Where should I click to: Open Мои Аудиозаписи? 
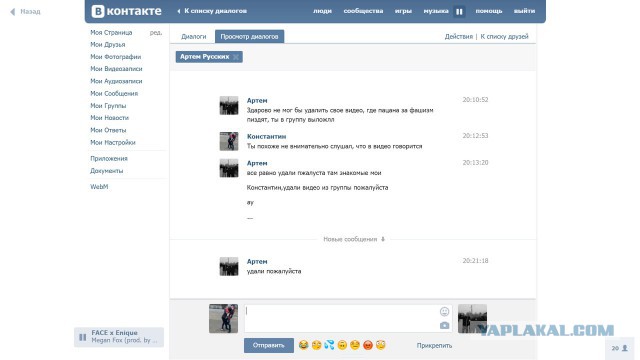116,81
